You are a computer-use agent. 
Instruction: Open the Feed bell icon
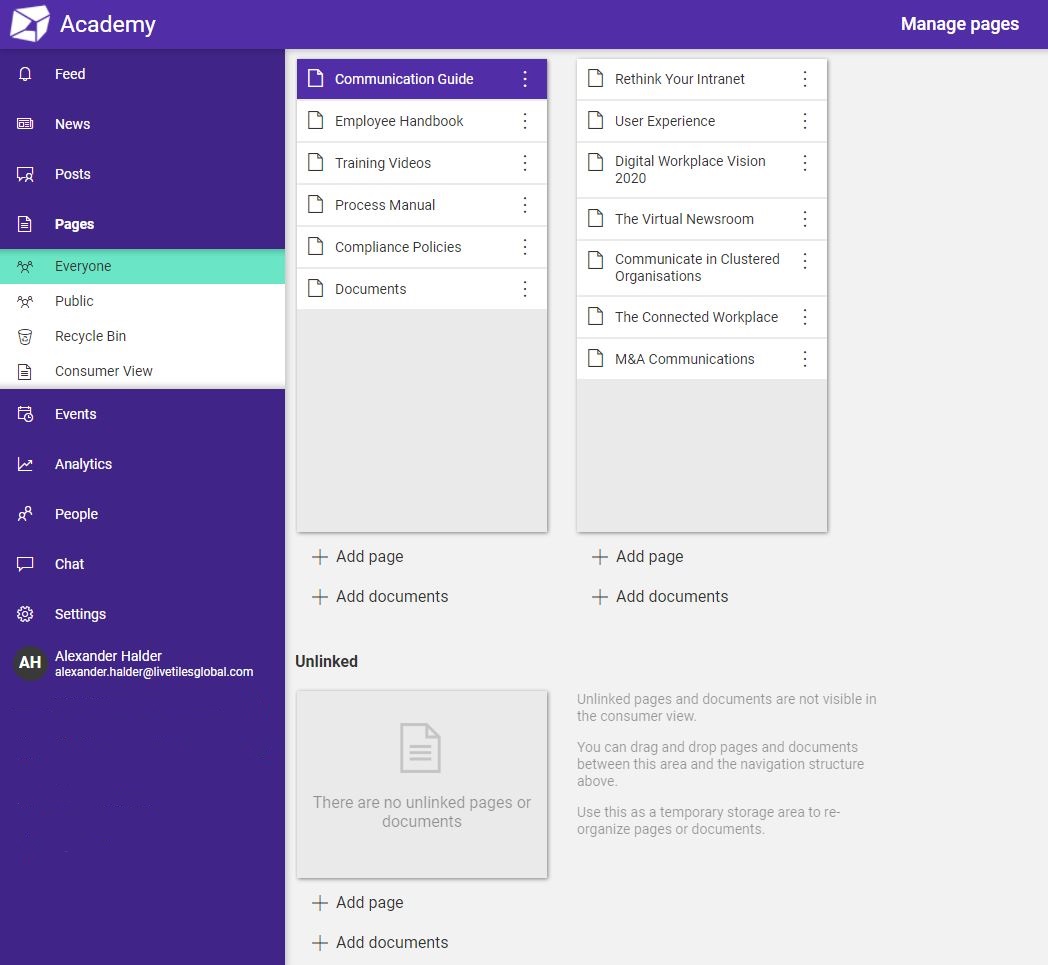[x=25, y=74]
